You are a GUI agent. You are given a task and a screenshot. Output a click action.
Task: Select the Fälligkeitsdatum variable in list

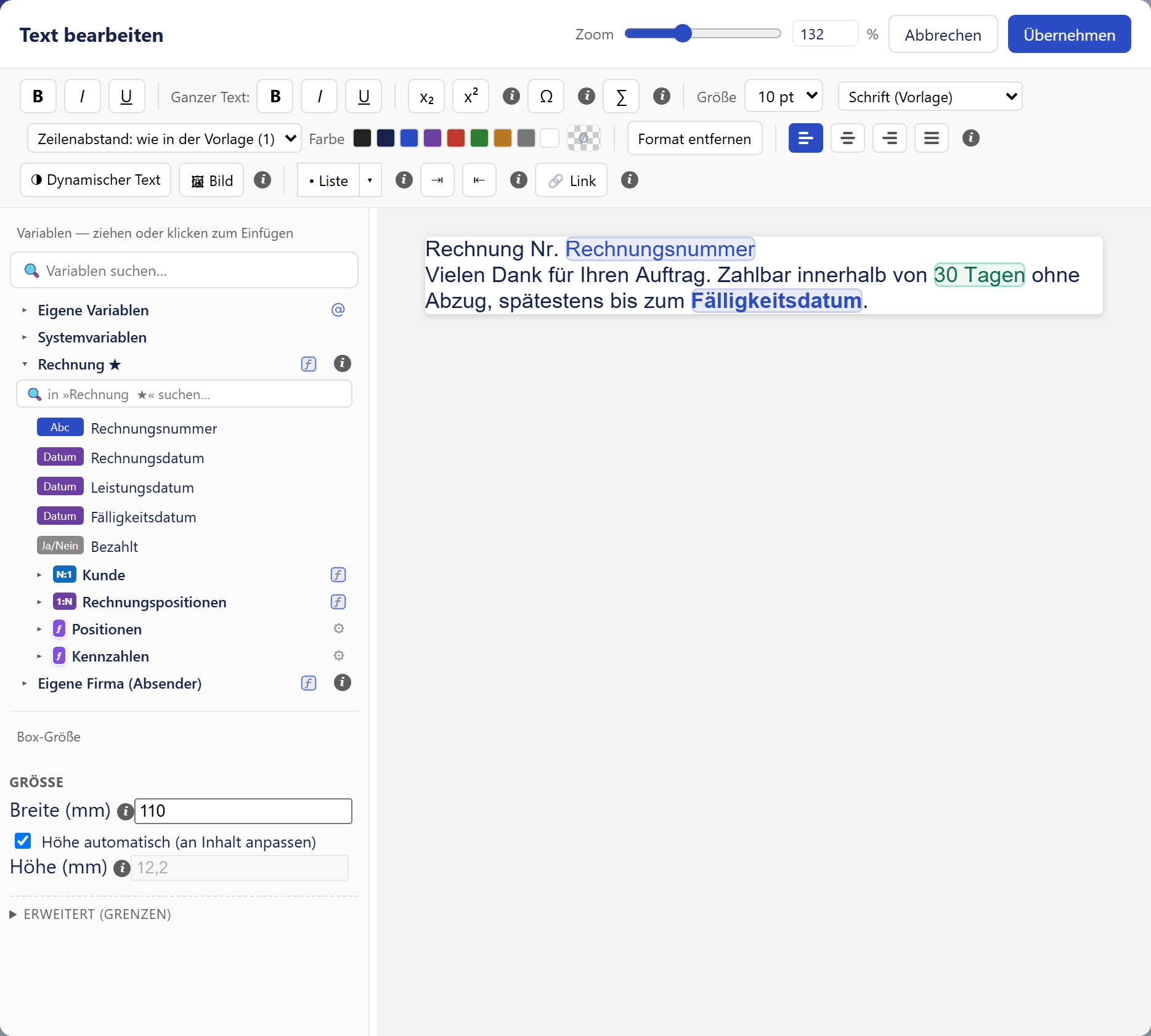point(144,517)
